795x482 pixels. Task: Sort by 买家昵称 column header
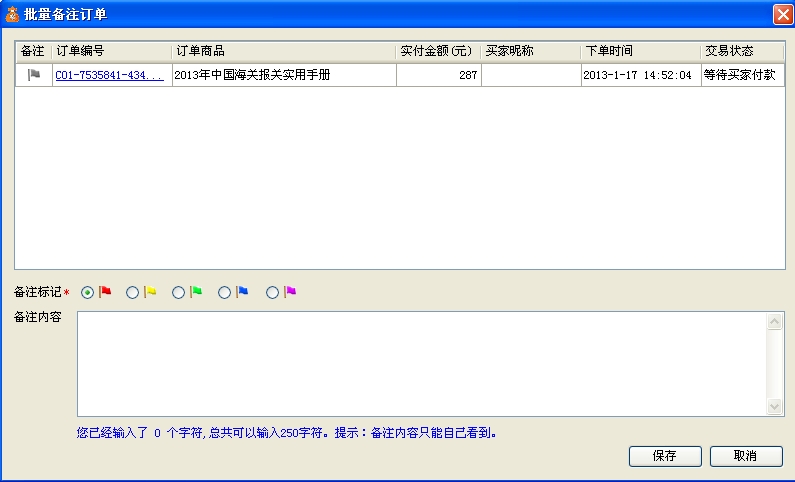pyautogui.click(x=531, y=51)
